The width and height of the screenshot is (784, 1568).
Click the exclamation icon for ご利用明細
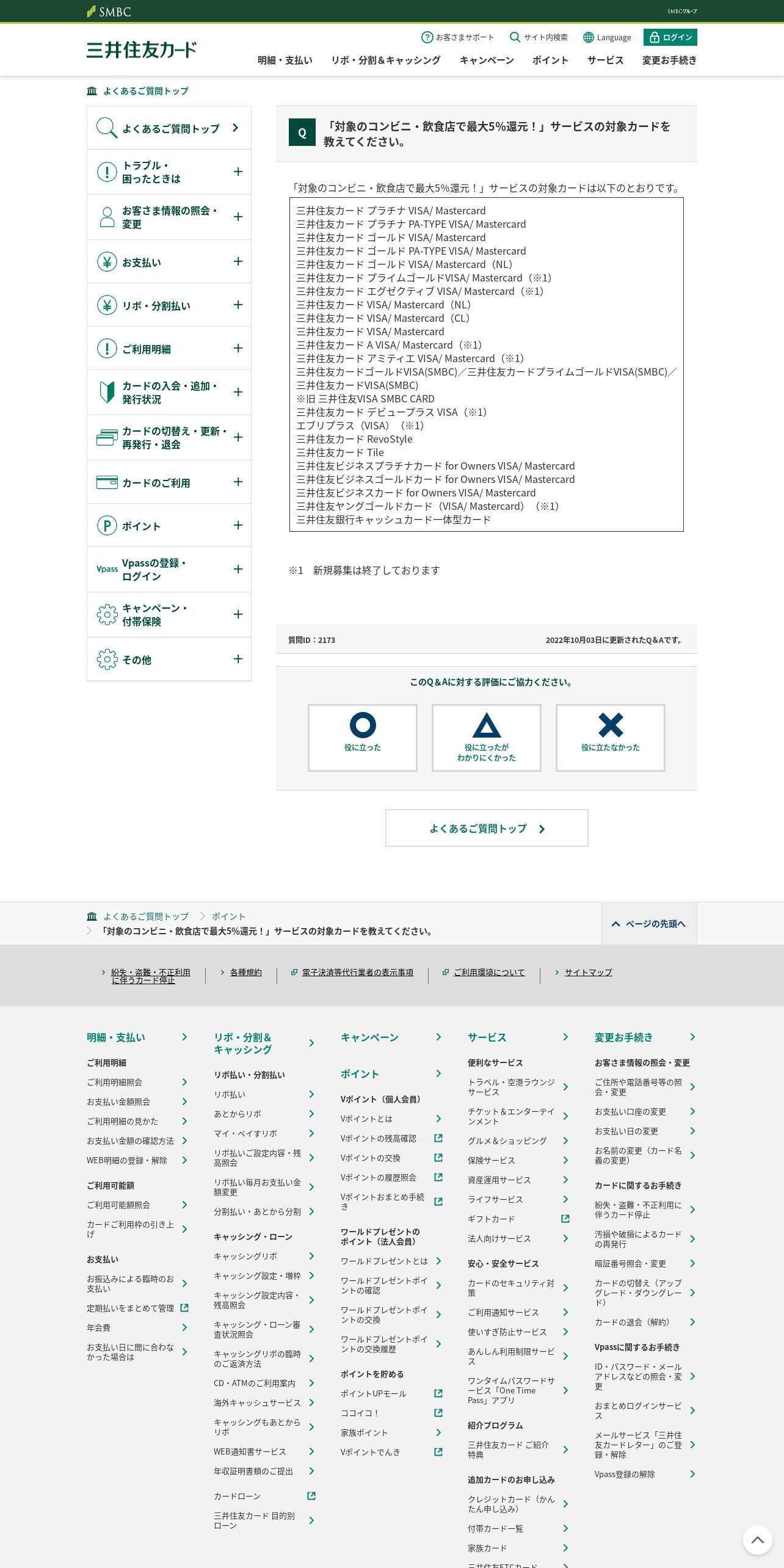(107, 349)
